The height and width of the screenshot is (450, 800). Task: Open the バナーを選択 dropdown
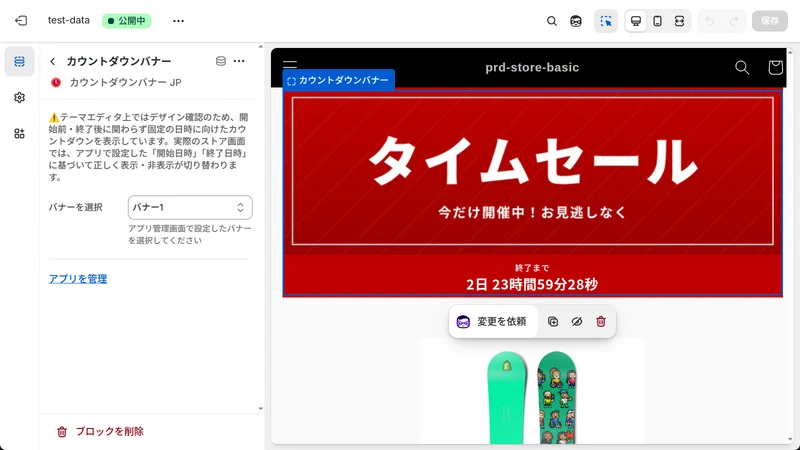pyautogui.click(x=190, y=207)
